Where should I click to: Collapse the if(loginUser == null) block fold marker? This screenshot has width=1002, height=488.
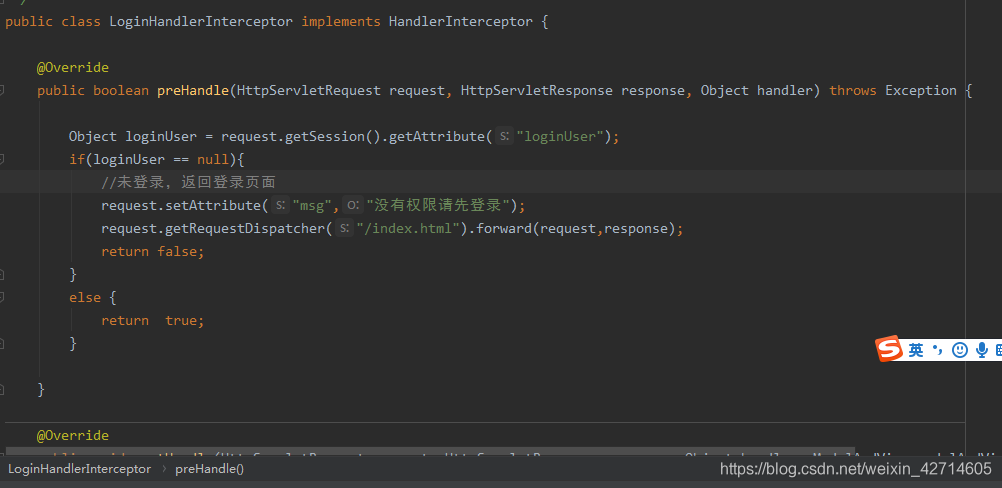point(2,159)
